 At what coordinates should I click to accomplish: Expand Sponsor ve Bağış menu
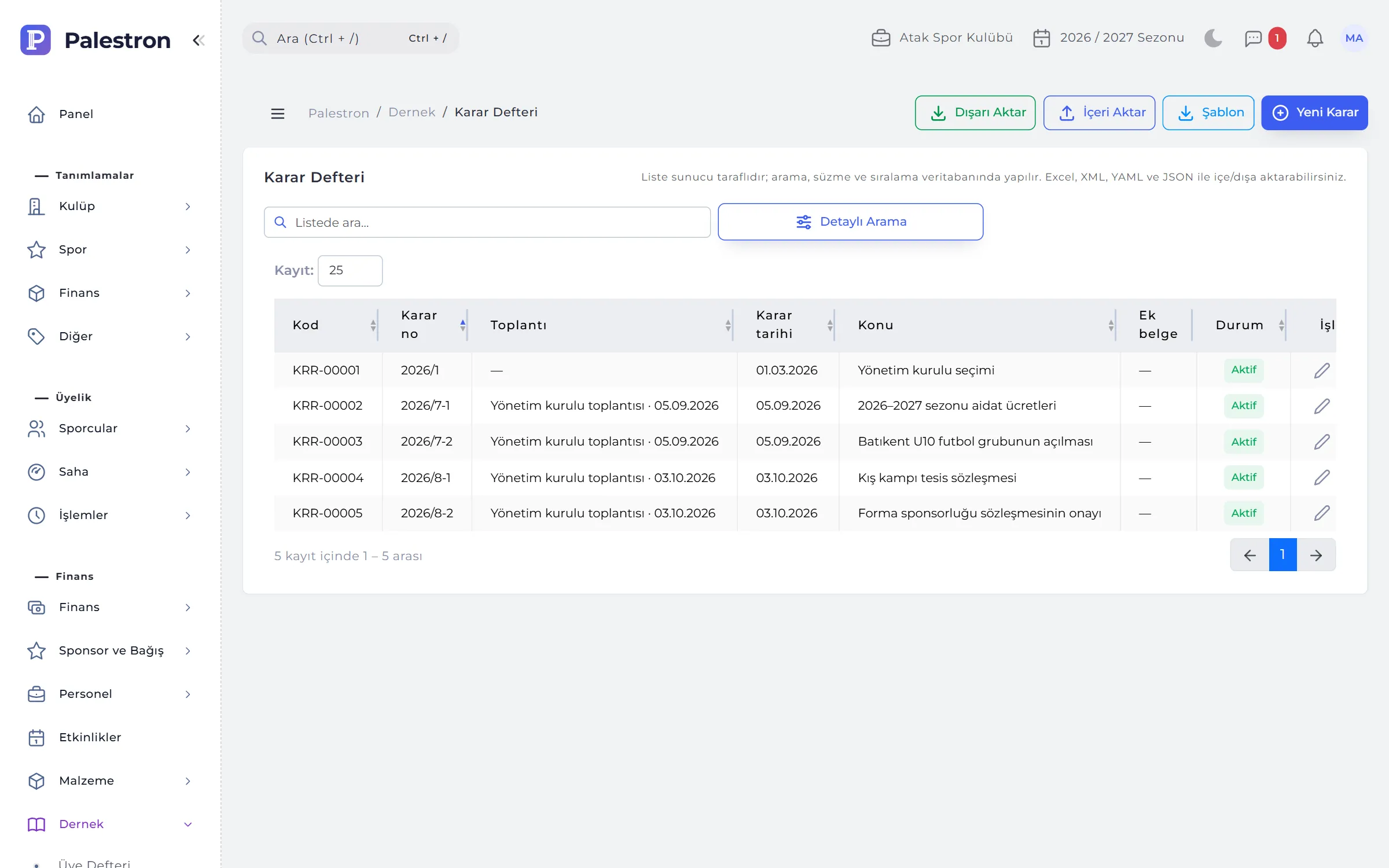[110, 651]
